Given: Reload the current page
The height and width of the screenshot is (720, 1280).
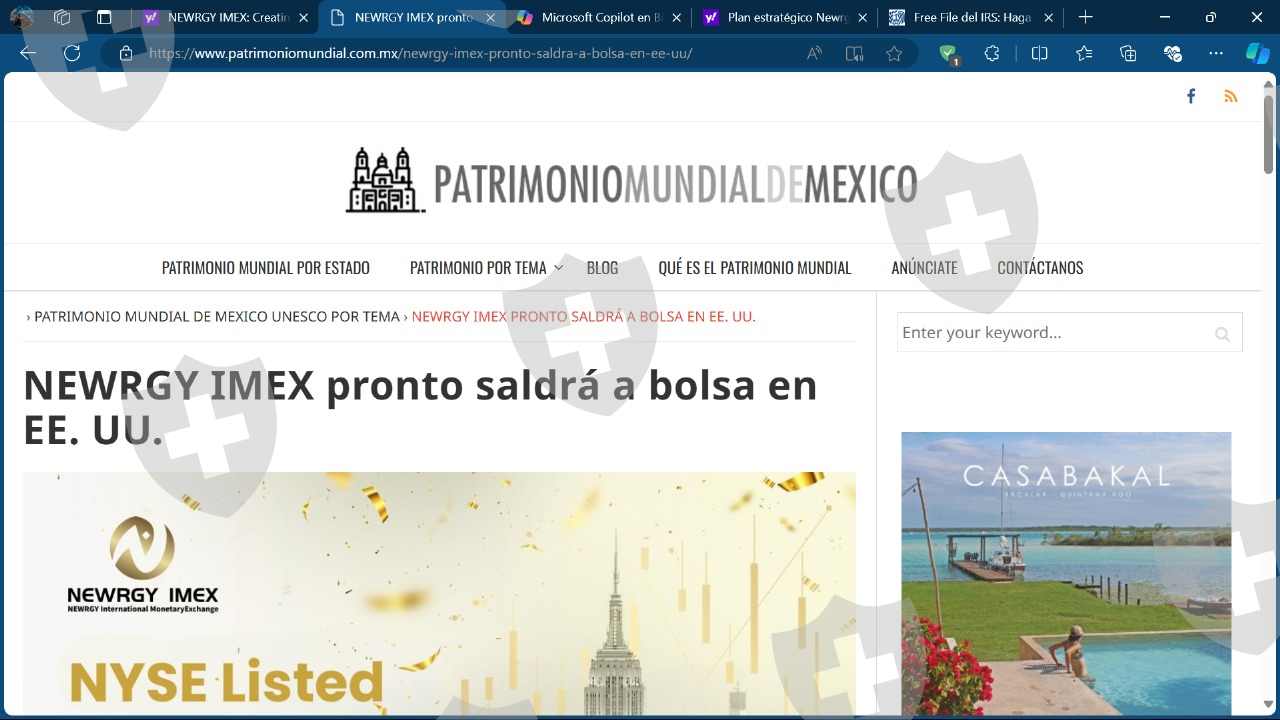Looking at the screenshot, I should [x=72, y=54].
